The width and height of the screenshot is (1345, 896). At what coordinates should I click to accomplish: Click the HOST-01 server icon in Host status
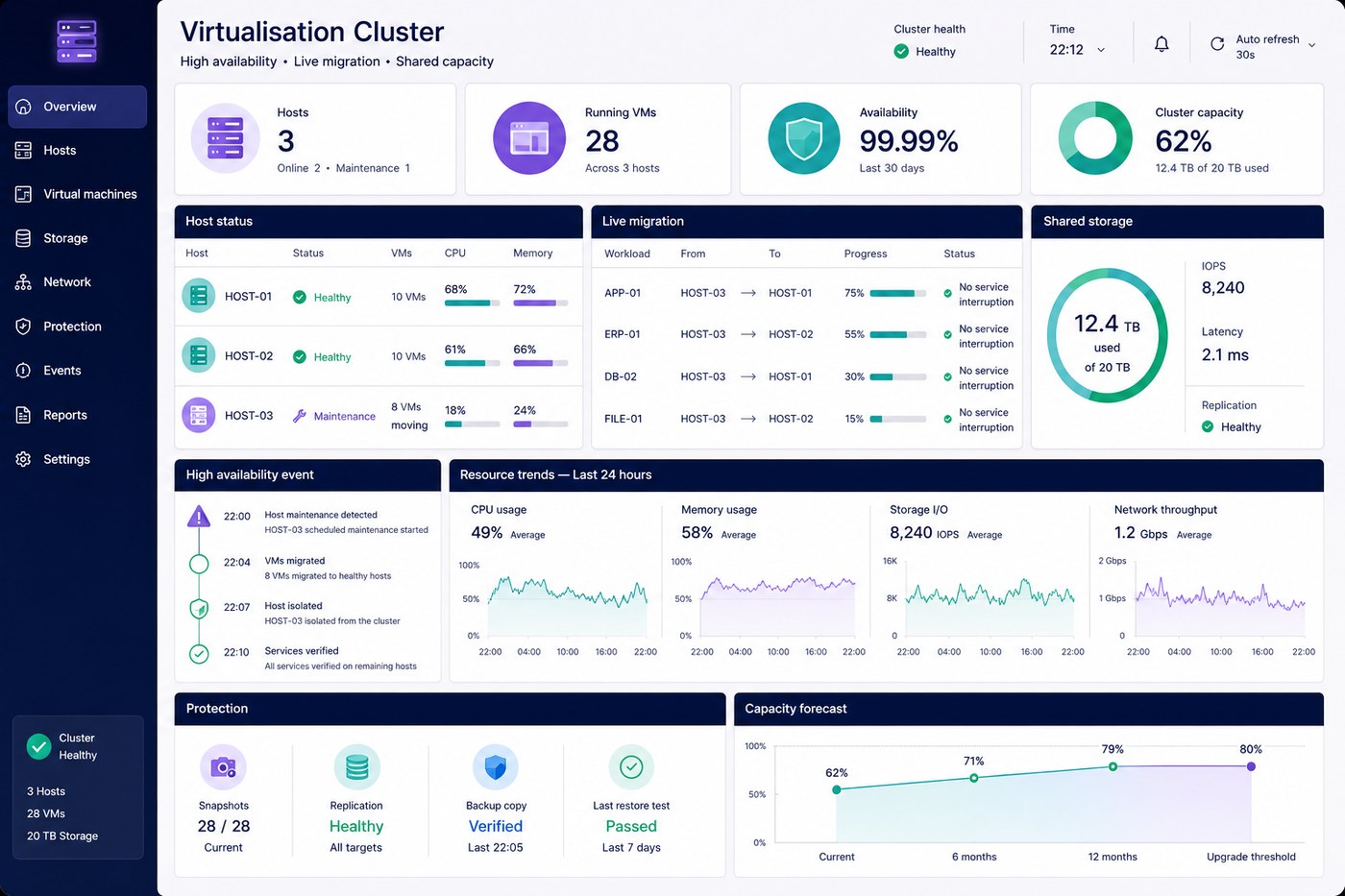coord(199,296)
